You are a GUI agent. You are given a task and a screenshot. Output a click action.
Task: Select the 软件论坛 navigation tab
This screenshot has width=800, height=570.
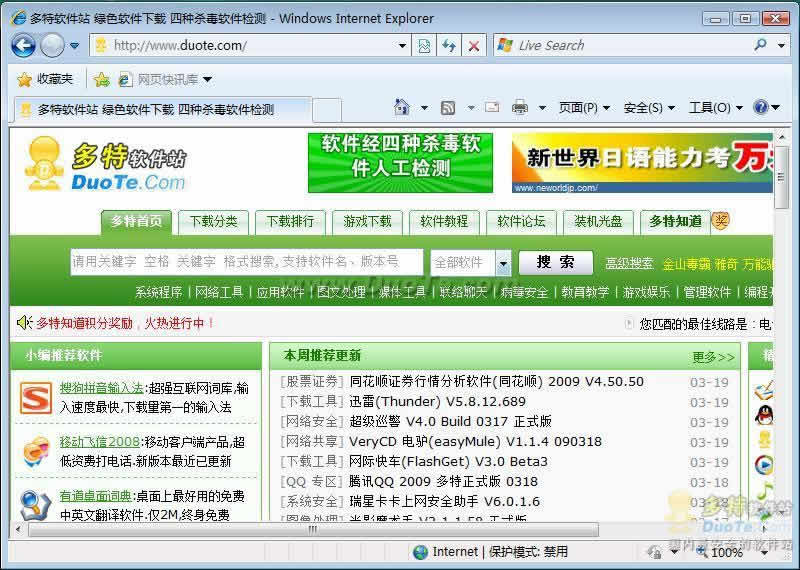pyautogui.click(x=521, y=221)
